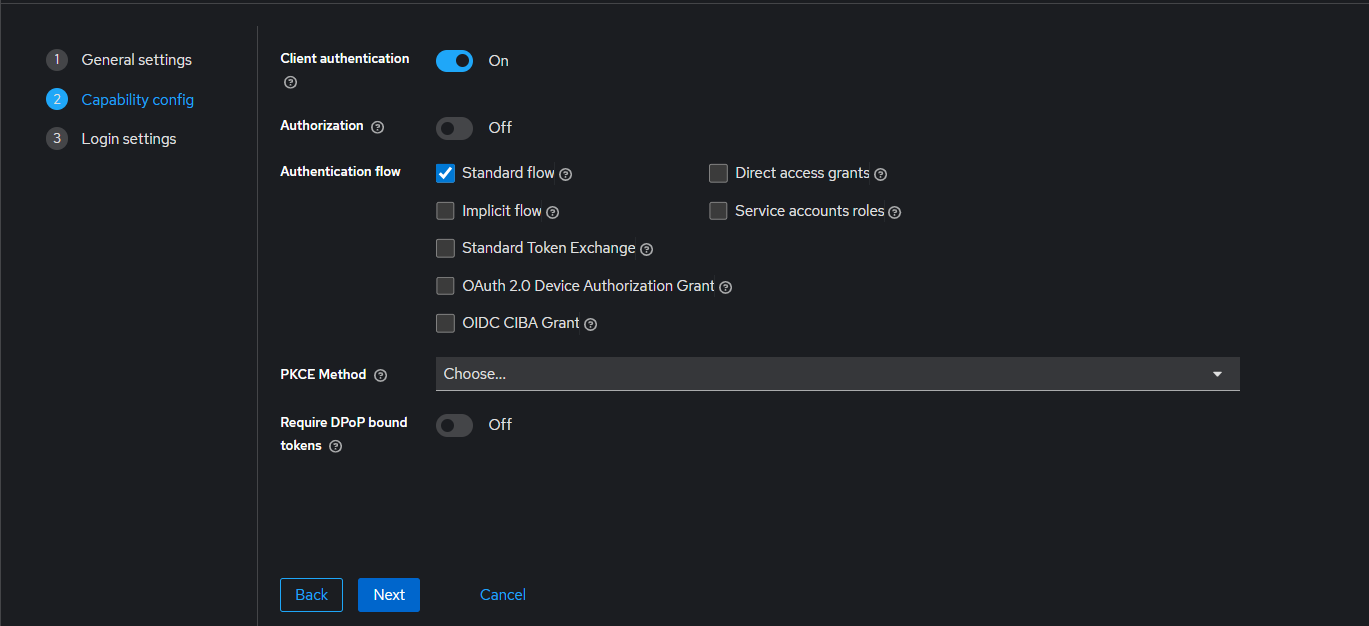Turn off Client authentication switch
The height and width of the screenshot is (626, 1369).
coord(454,61)
